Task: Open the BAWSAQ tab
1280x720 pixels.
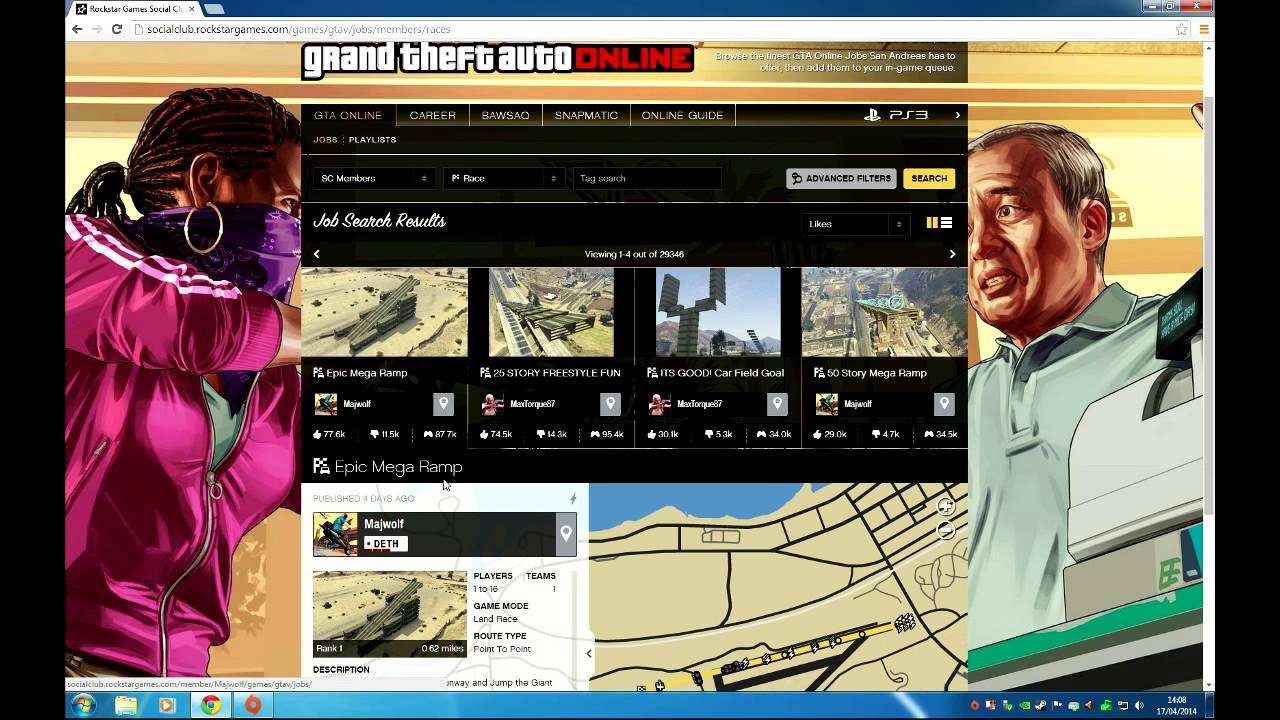Action: point(505,115)
